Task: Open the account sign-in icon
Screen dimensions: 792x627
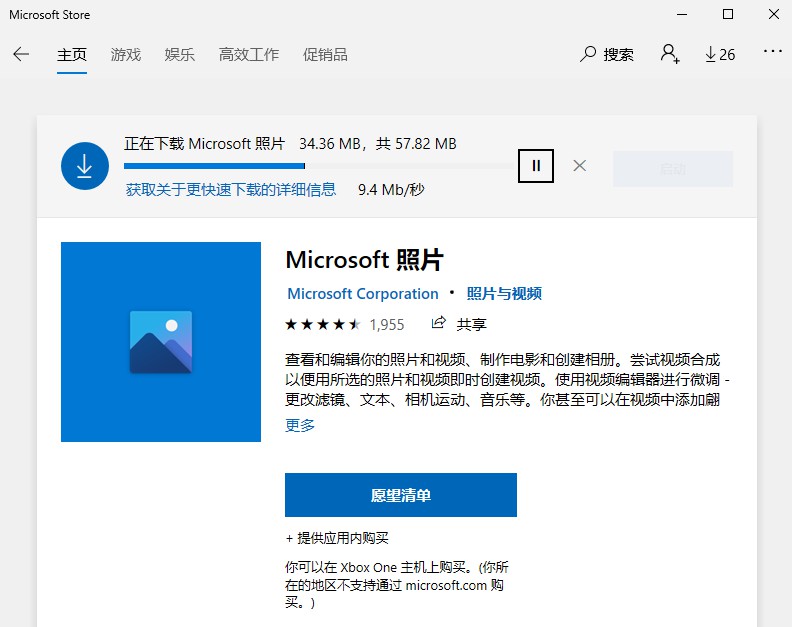Action: click(x=670, y=54)
